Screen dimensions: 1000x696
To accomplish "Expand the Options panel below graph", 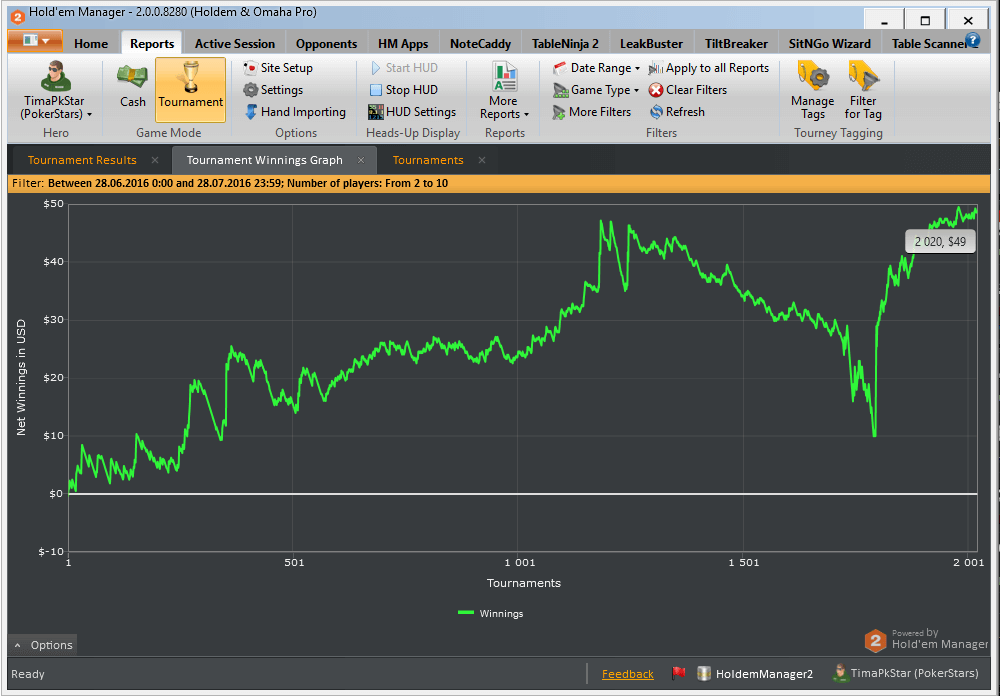I will [43, 645].
